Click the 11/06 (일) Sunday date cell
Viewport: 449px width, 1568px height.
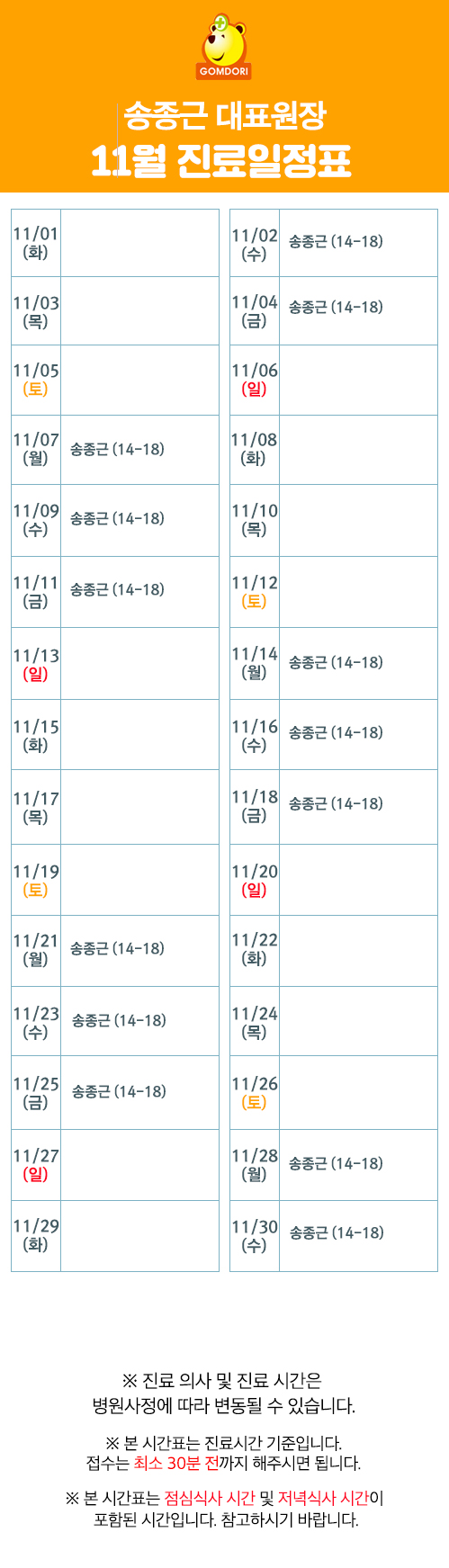click(x=255, y=380)
